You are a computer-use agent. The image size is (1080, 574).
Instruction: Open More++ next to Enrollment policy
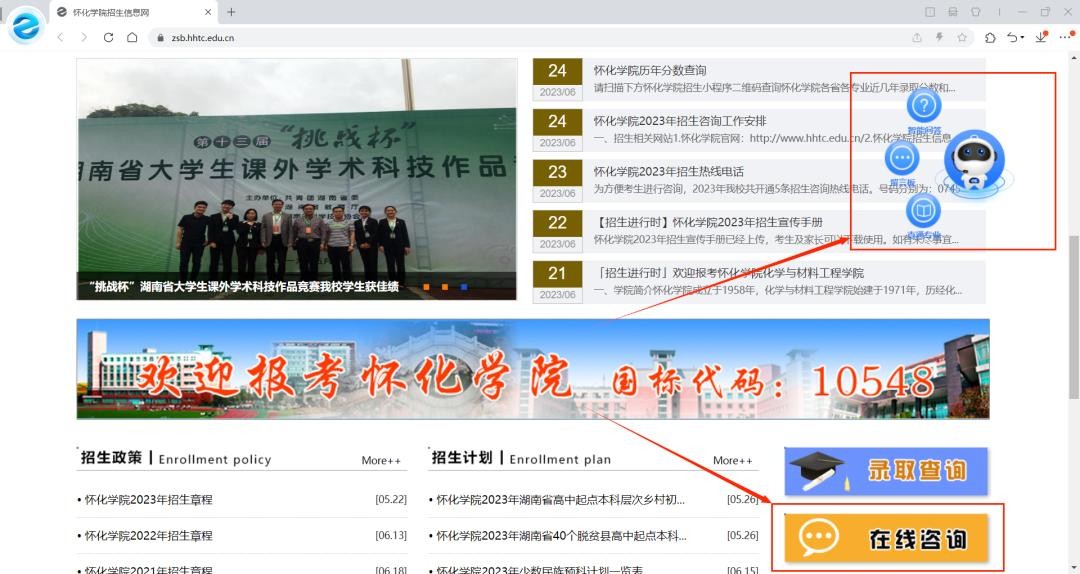(381, 460)
